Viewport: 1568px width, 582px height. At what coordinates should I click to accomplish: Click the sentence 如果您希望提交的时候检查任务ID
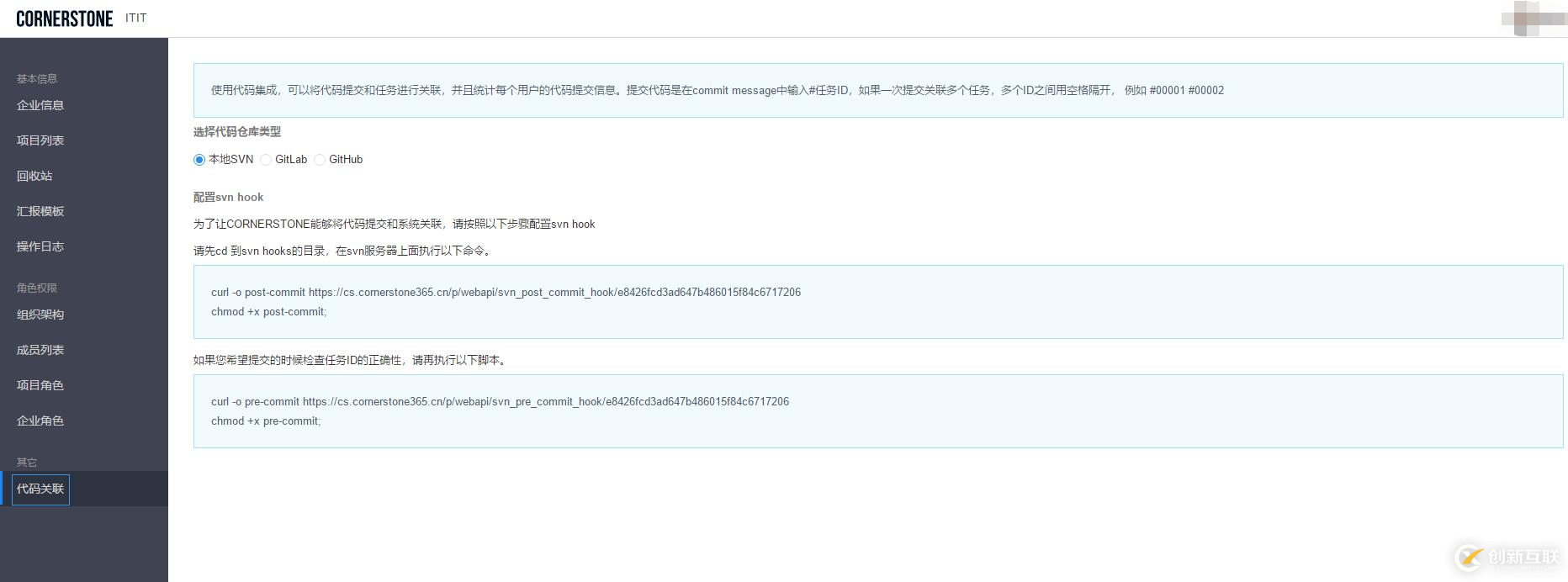[x=351, y=360]
